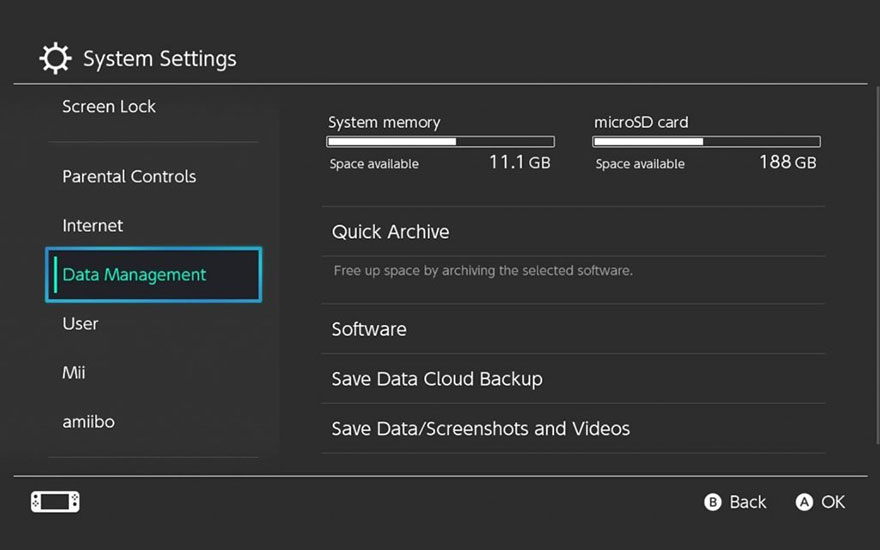
Task: Click the Quick Archive description text
Action: (482, 271)
